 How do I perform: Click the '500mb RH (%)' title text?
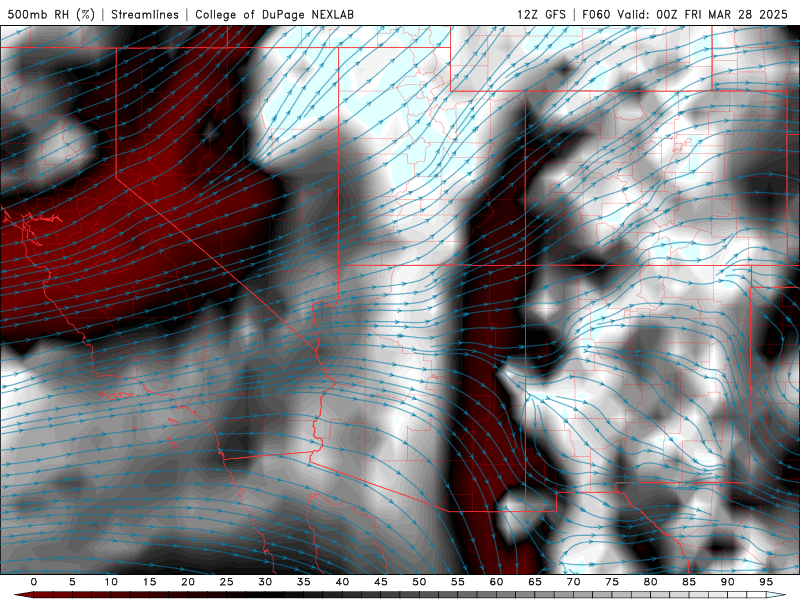[x=51, y=14]
